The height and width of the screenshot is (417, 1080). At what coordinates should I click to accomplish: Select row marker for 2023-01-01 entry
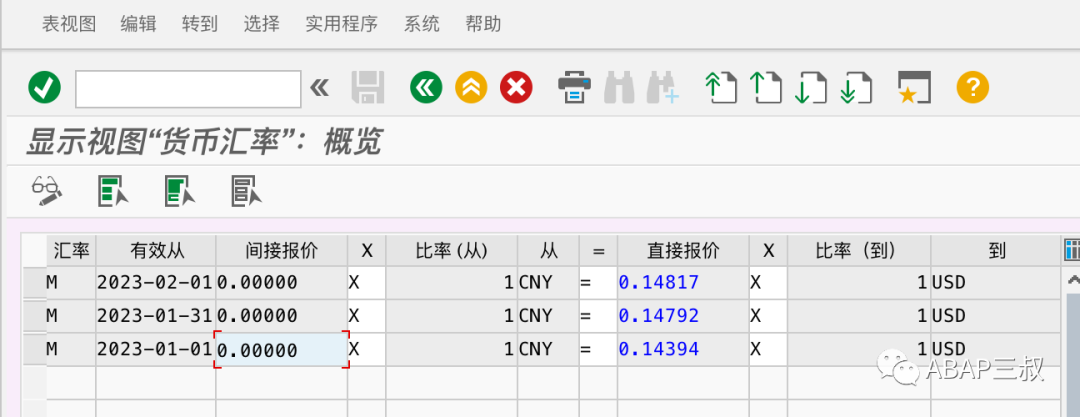point(34,349)
